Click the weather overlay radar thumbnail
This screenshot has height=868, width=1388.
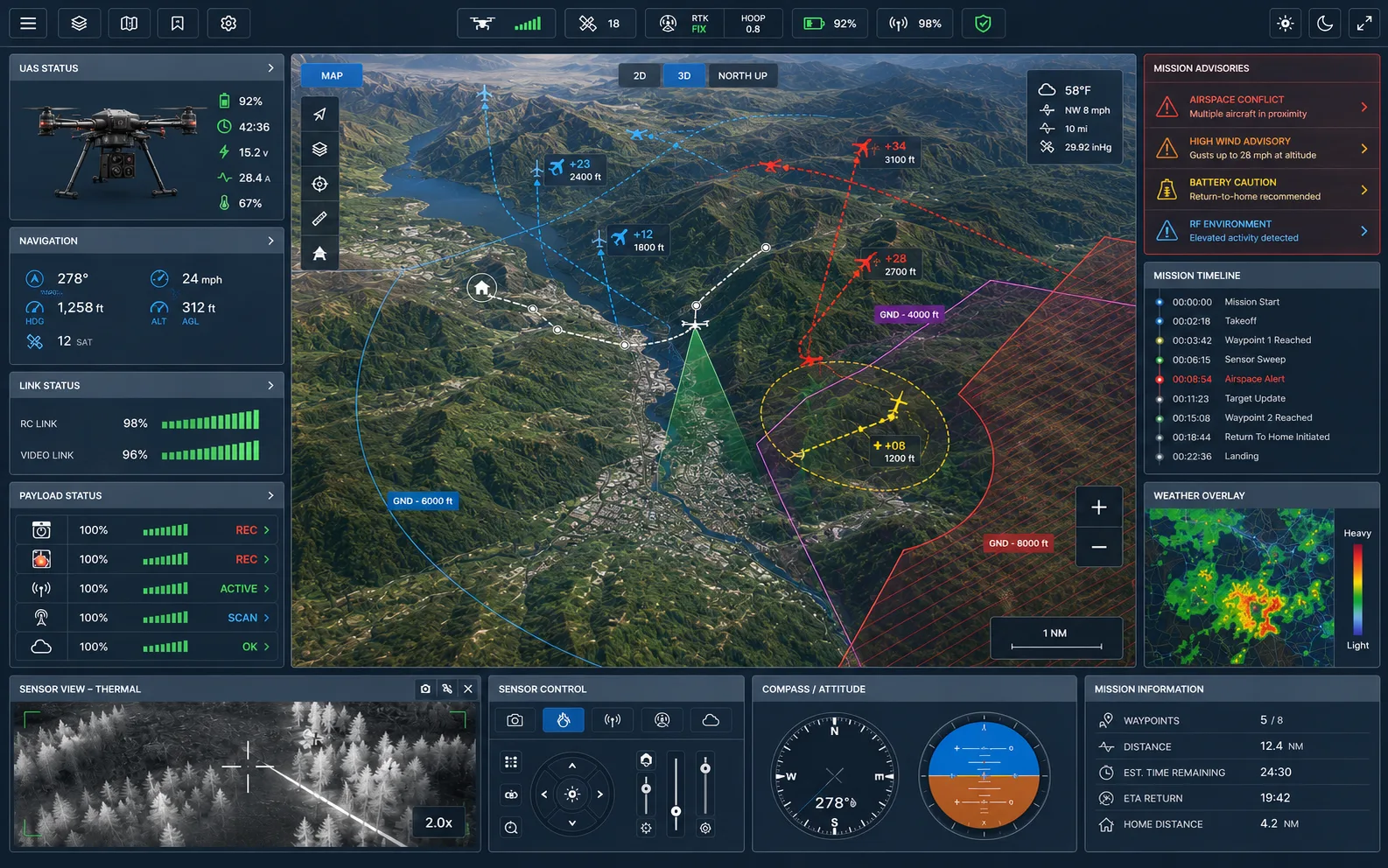tap(1241, 587)
